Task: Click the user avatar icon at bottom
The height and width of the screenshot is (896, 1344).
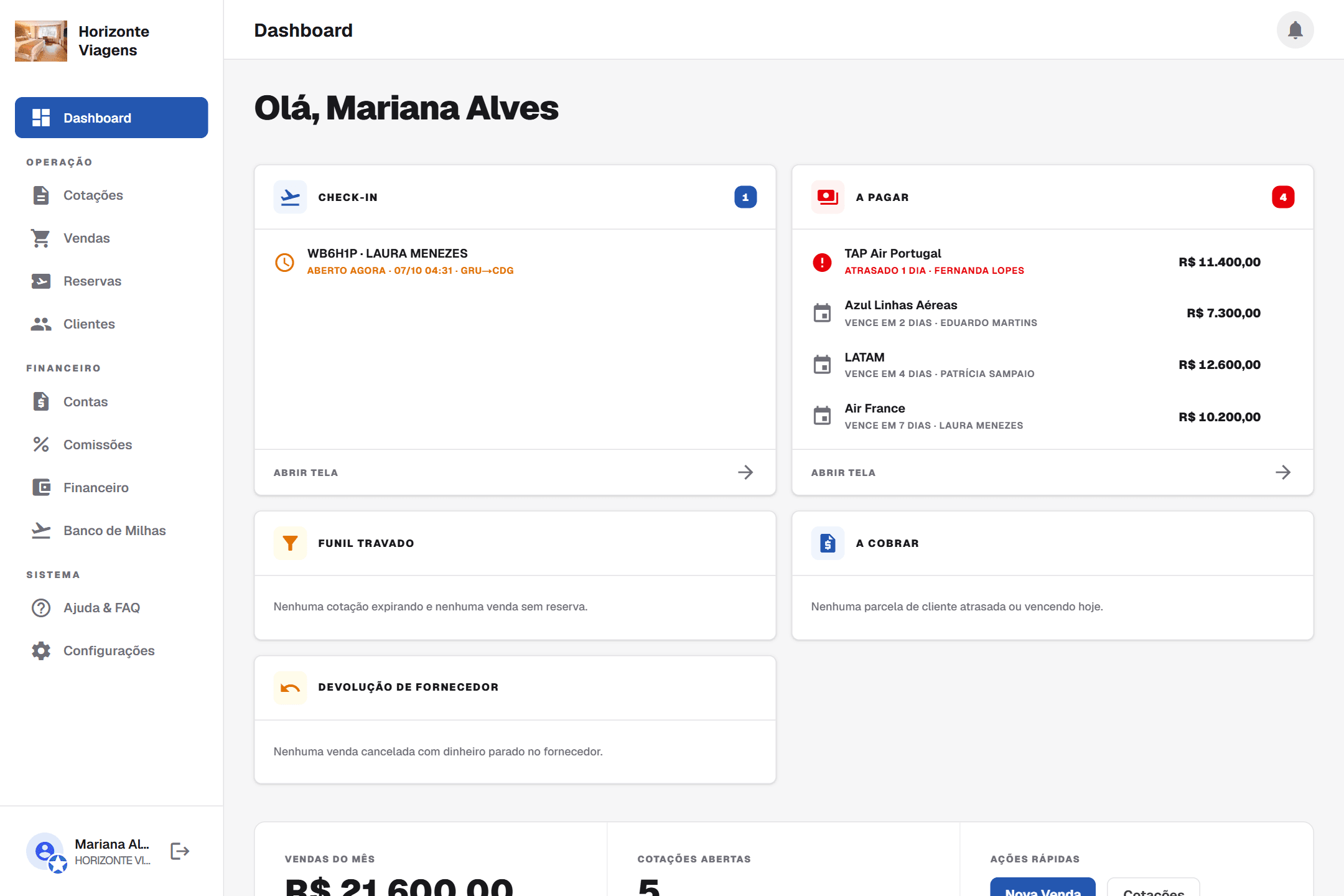Action: (45, 851)
